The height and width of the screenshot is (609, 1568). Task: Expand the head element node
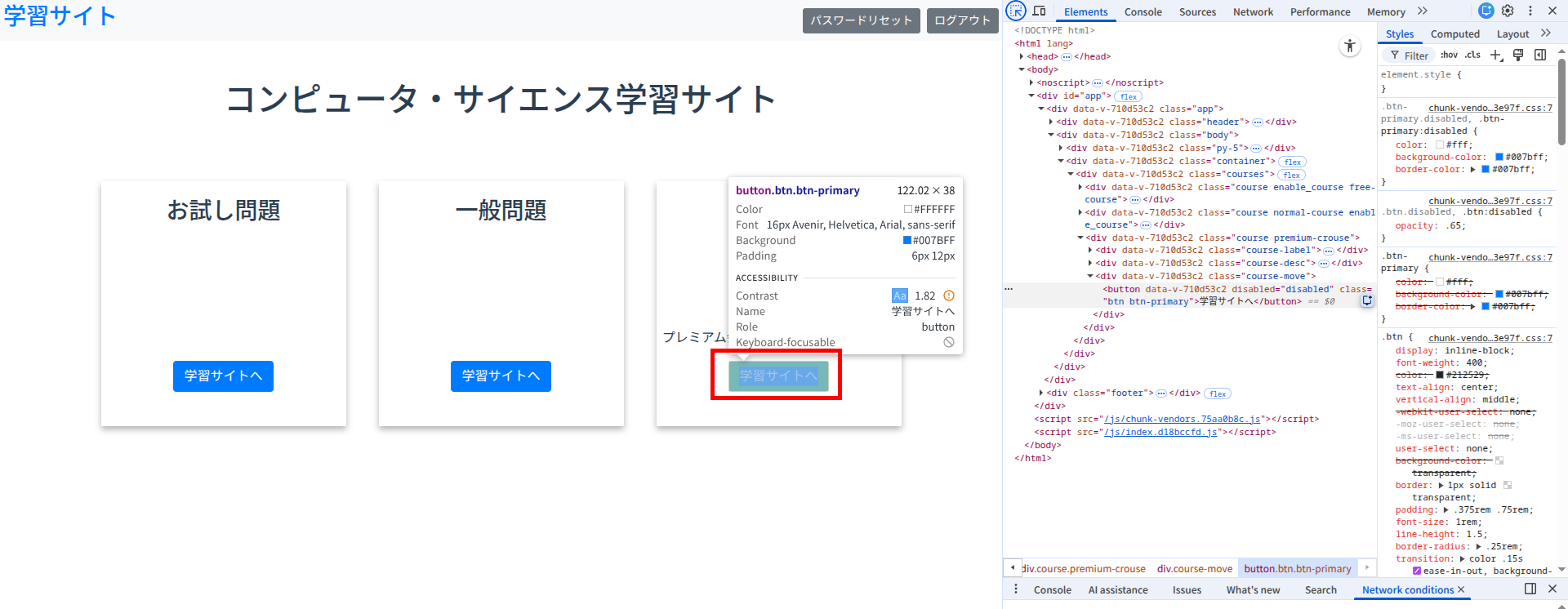[1022, 56]
